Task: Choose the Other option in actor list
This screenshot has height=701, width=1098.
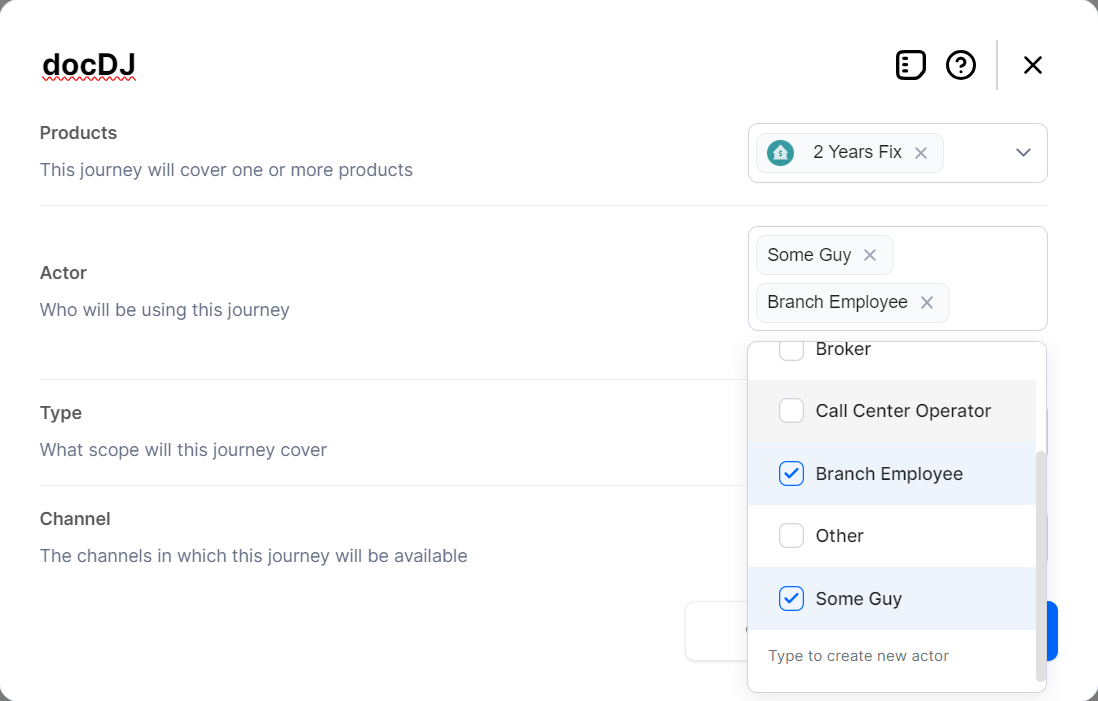Action: click(x=840, y=536)
